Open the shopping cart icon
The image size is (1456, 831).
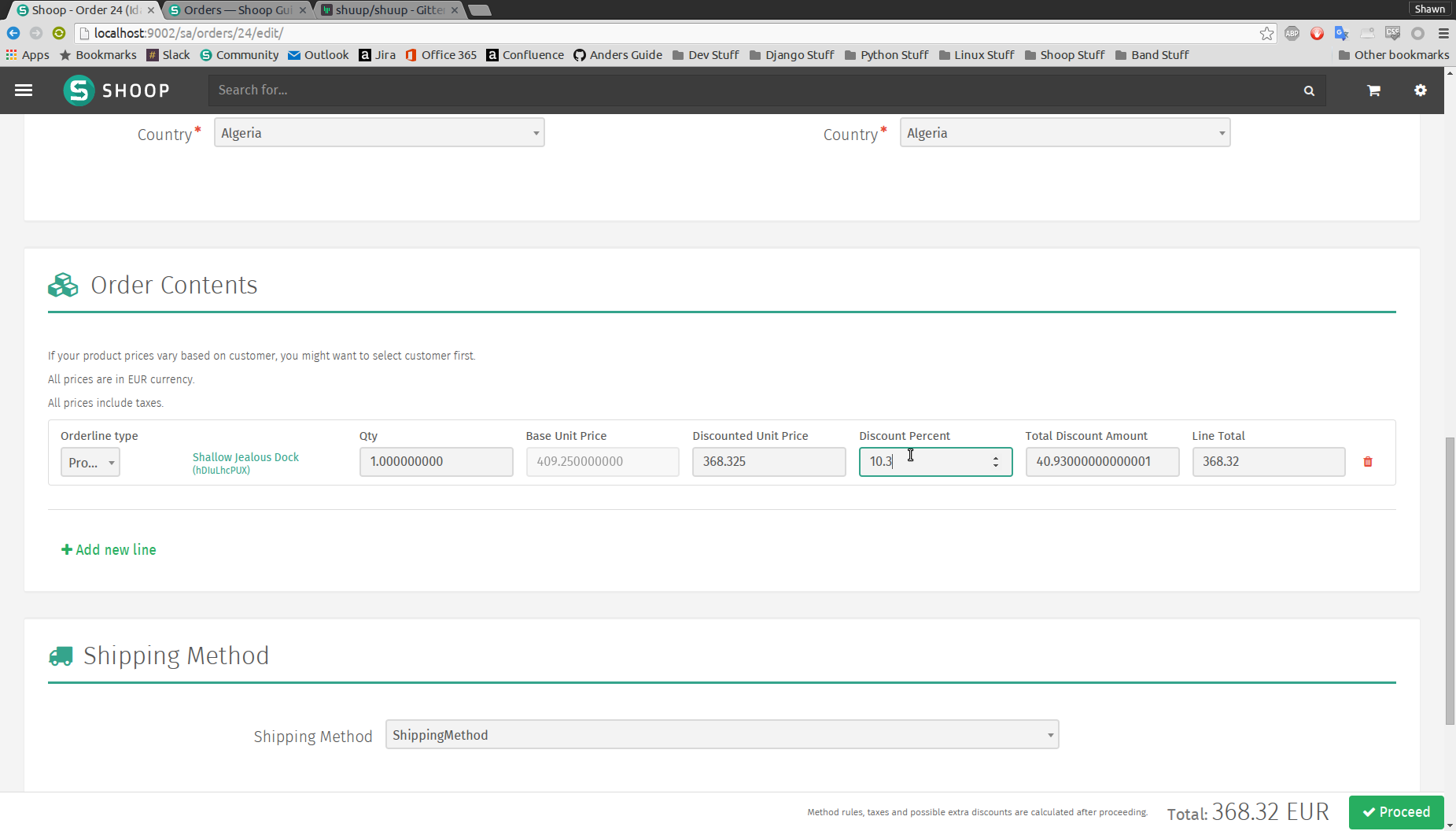point(1373,90)
